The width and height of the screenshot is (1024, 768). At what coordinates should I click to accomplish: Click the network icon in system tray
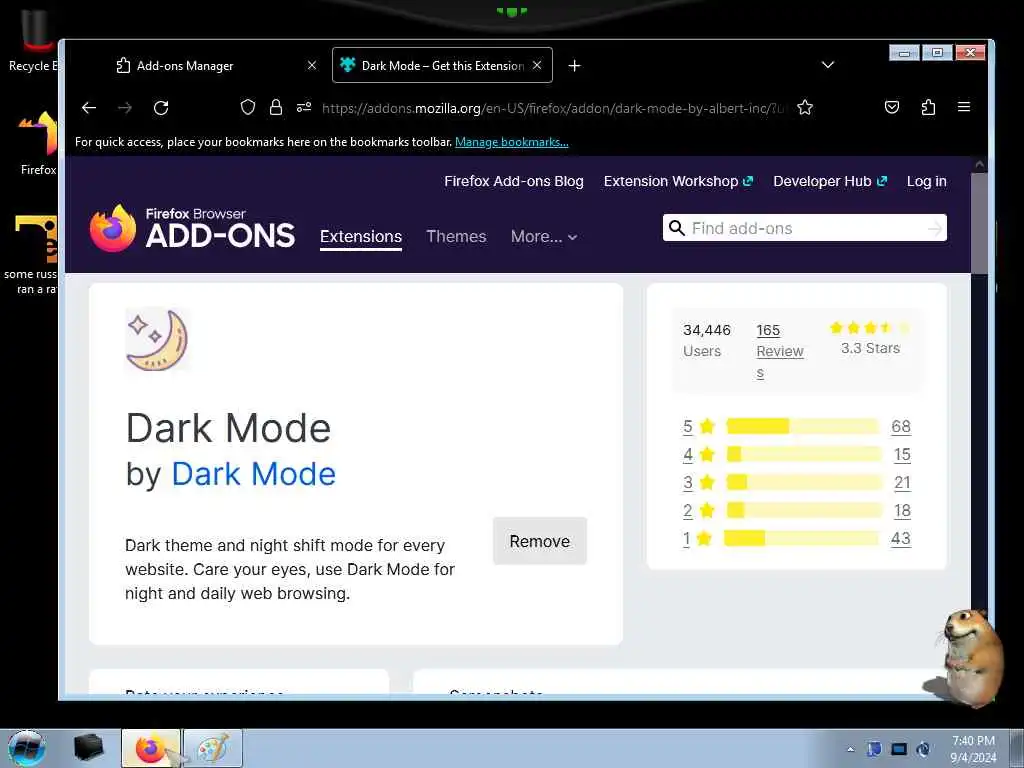coord(899,749)
